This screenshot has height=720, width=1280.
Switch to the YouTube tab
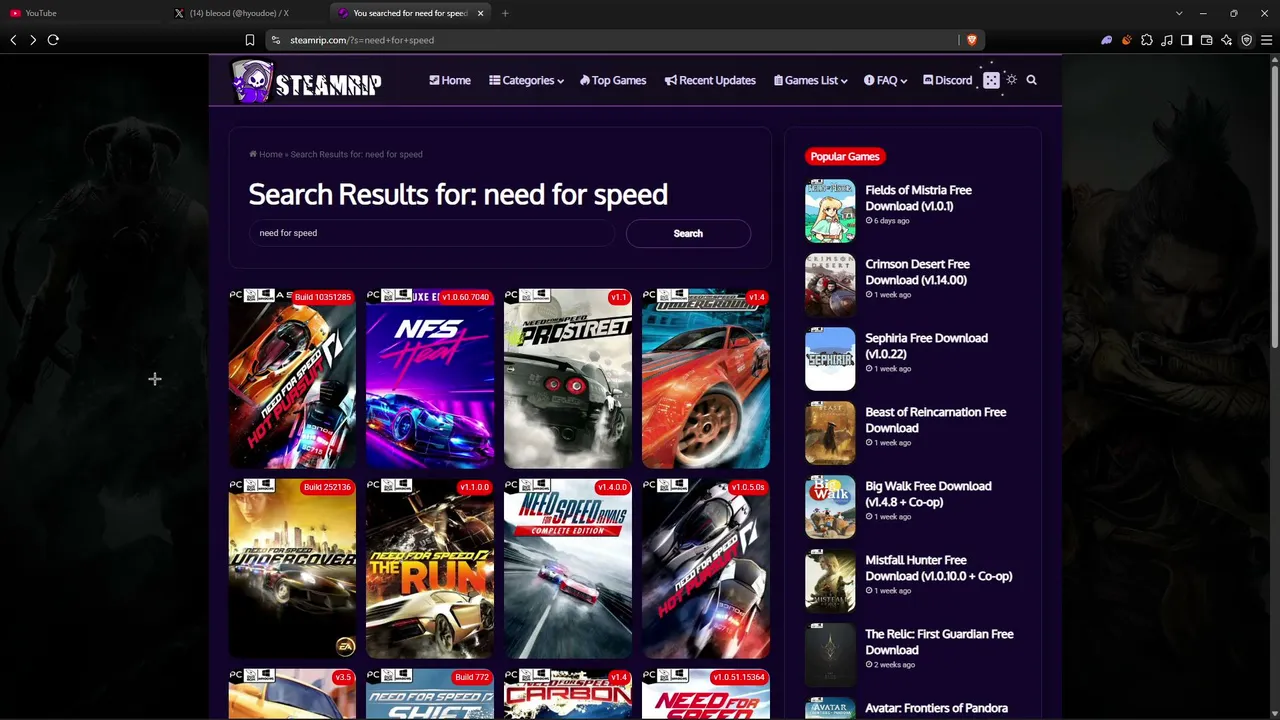click(82, 13)
